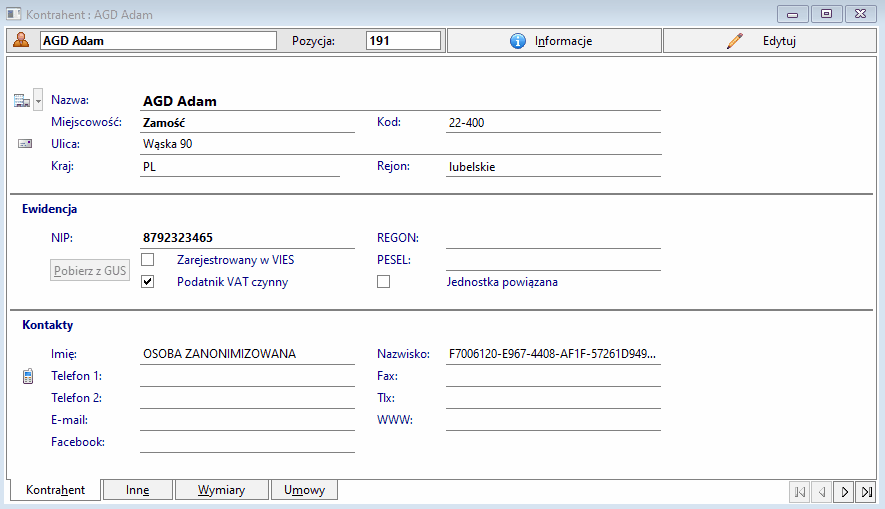Open the Wymiary tab
This screenshot has width=885, height=509.
221,490
